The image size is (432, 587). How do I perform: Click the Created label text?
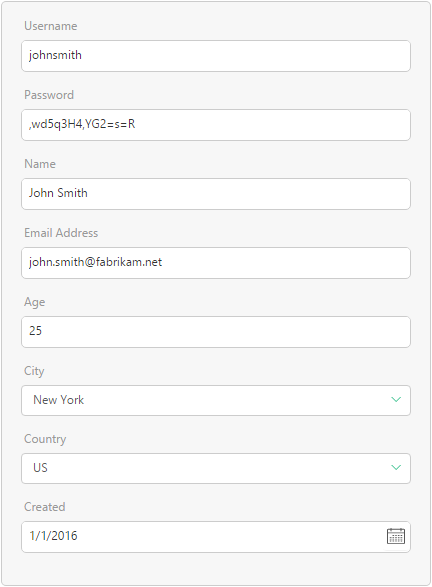pos(45,507)
